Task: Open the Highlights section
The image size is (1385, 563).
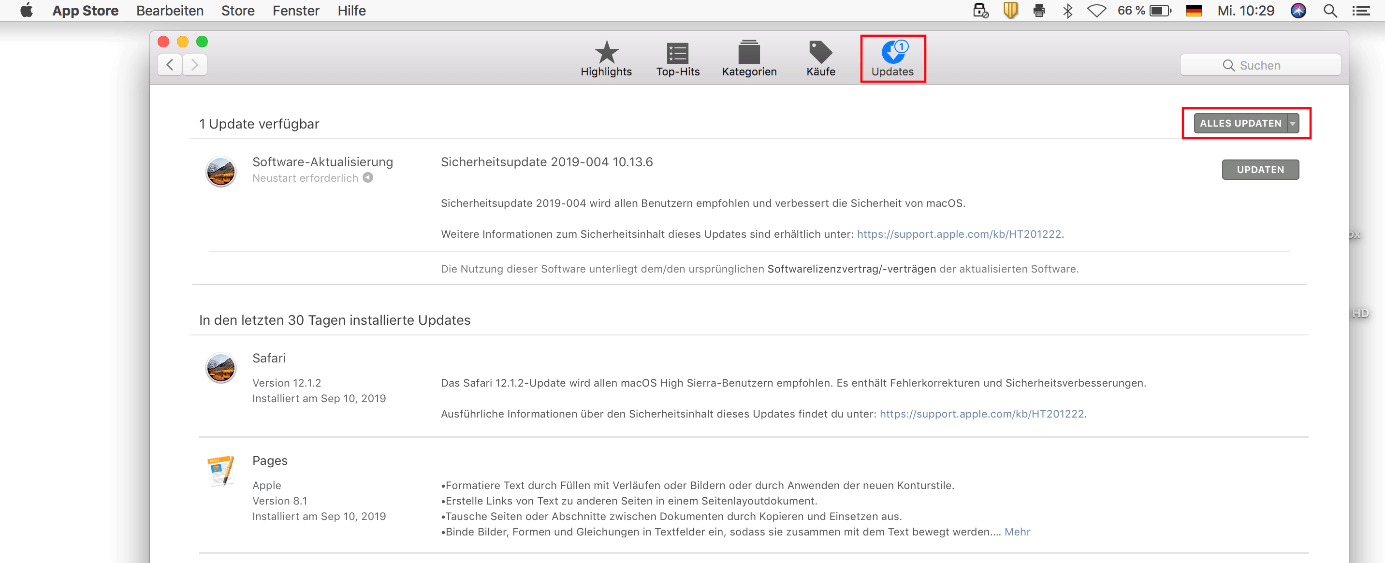Action: point(606,59)
